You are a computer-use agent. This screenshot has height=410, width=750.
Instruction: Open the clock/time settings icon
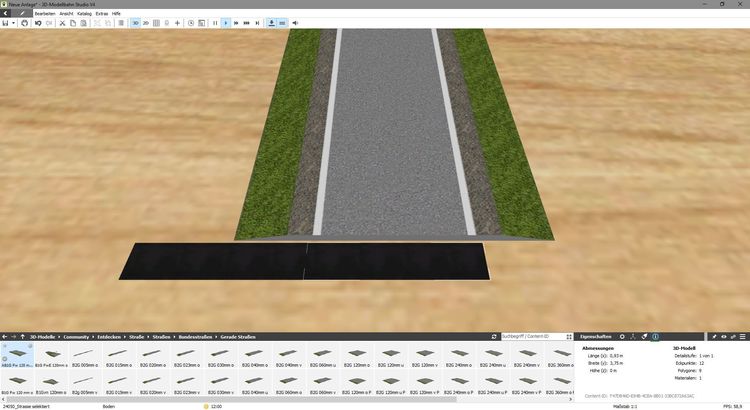[191, 23]
